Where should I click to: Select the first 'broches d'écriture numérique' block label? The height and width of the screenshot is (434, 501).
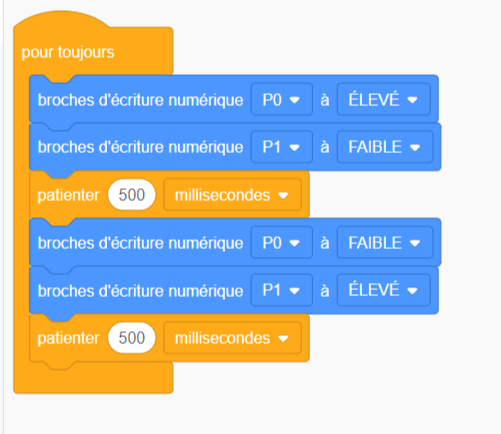pyautogui.click(x=140, y=100)
